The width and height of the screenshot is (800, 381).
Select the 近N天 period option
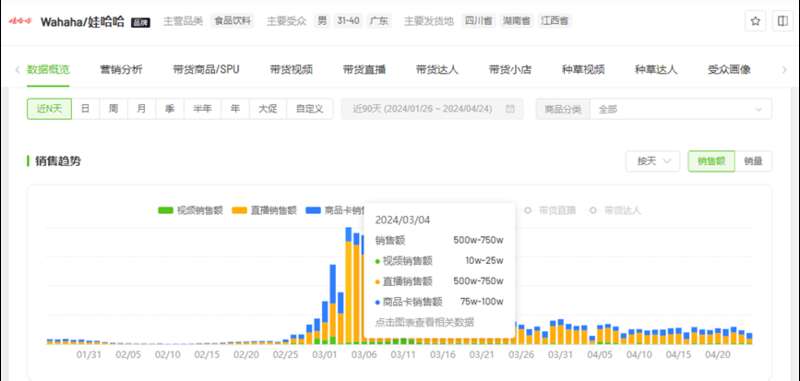click(x=49, y=109)
